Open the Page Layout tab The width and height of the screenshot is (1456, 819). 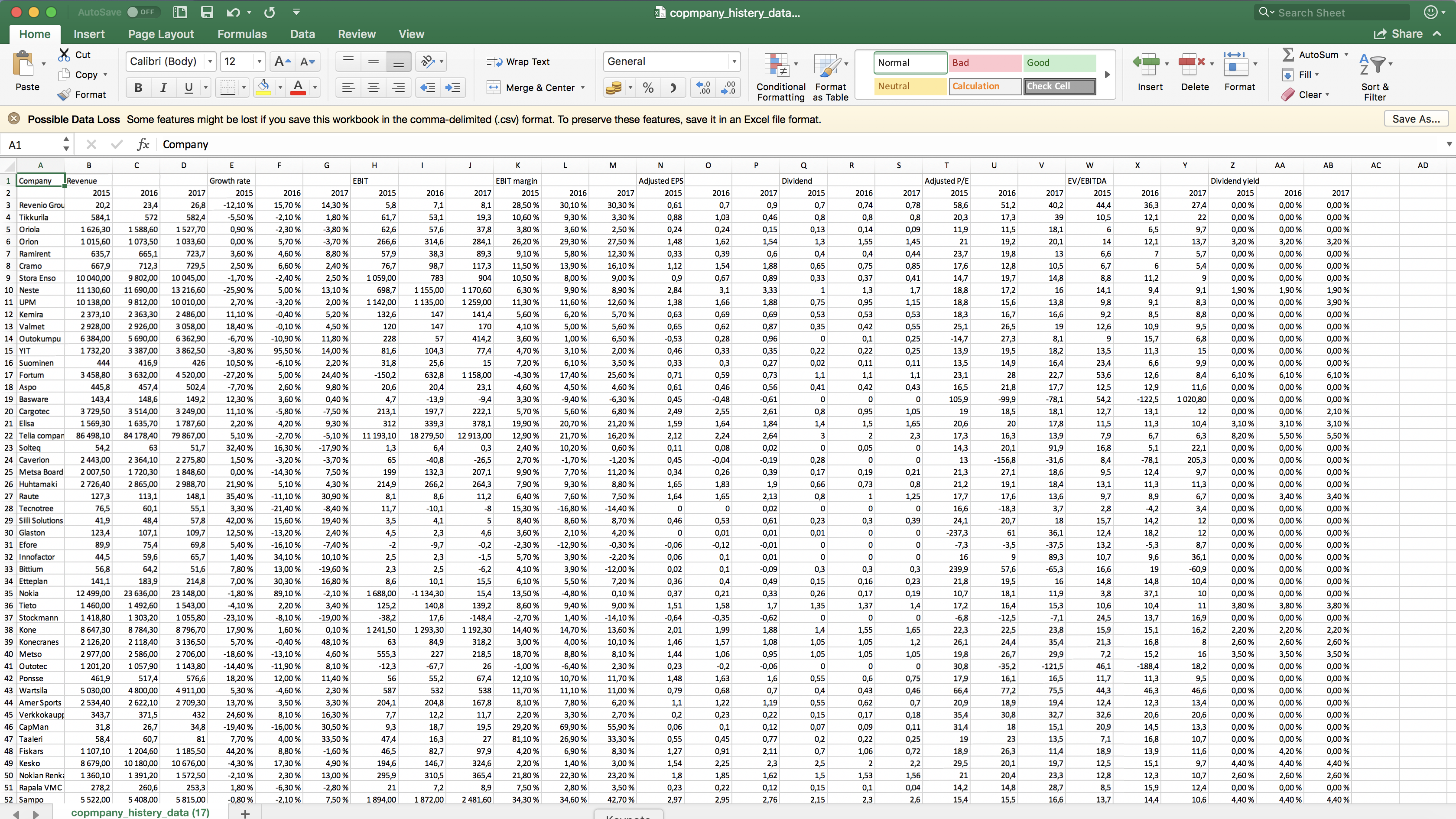coord(160,34)
